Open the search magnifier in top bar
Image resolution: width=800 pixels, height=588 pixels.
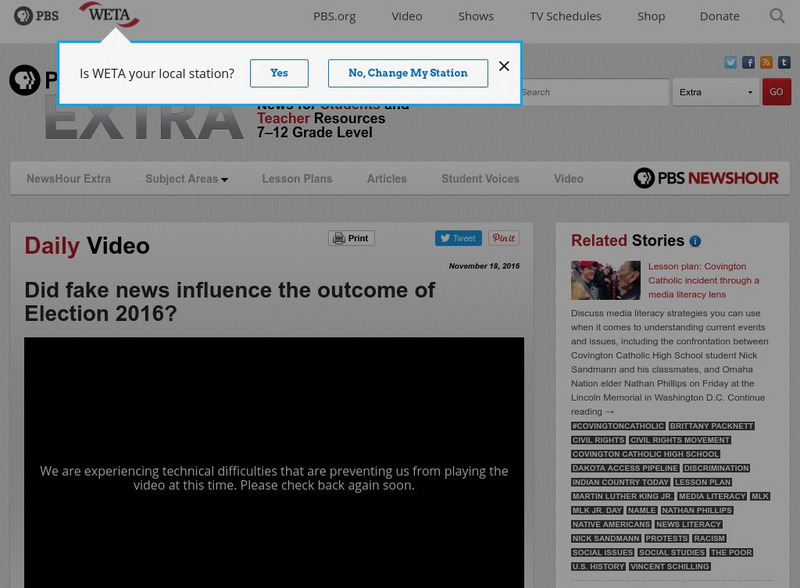(777, 16)
